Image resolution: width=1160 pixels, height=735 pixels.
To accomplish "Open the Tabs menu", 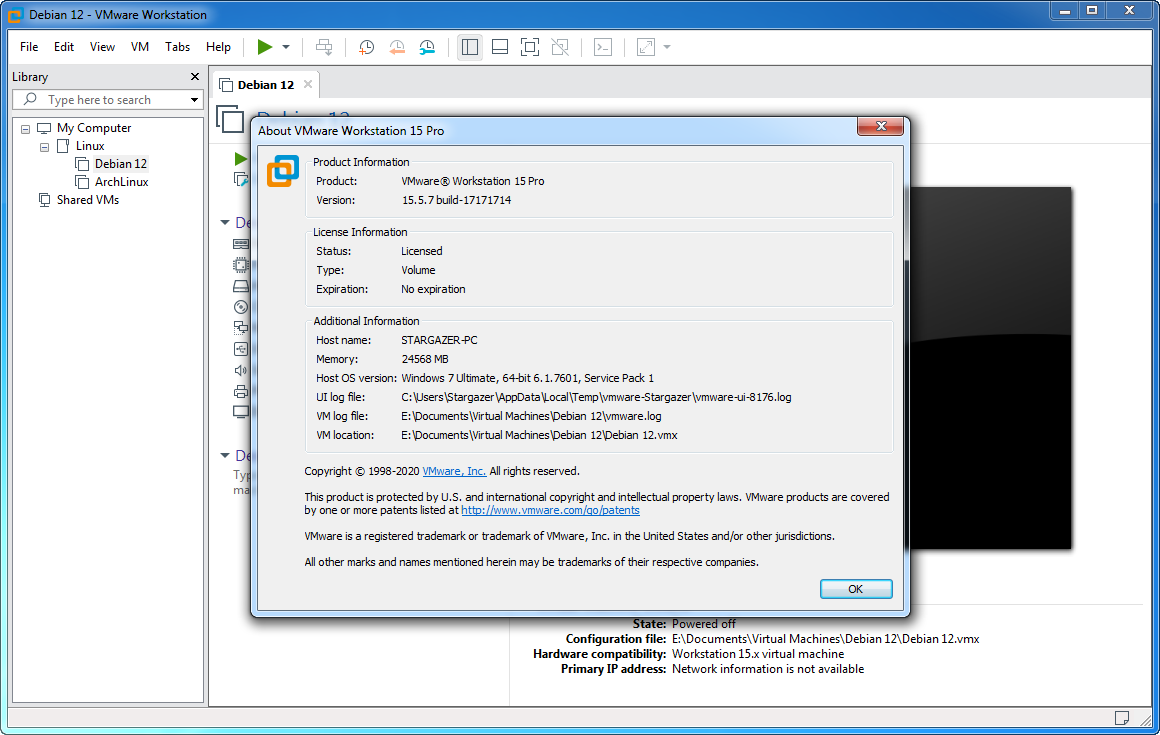I will click(x=177, y=47).
